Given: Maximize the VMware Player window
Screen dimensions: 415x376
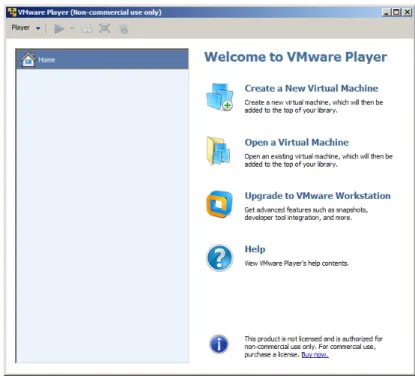Looking at the screenshot, I should [396, 12].
